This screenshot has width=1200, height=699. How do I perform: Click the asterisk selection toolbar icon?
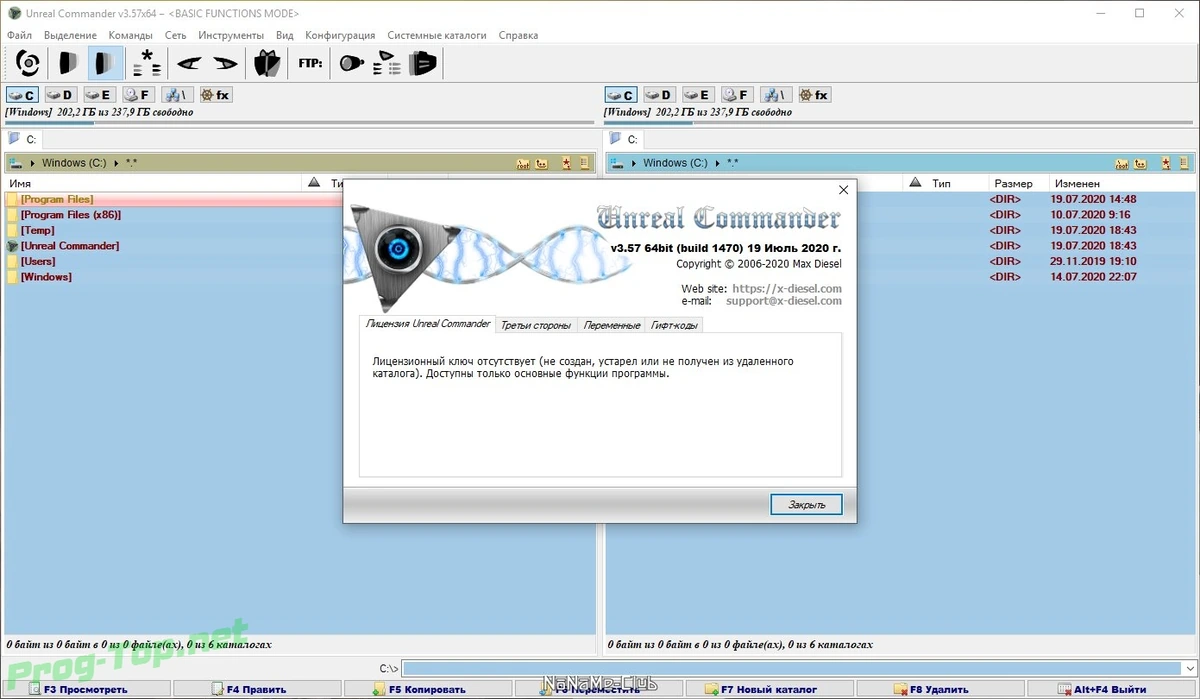pyautogui.click(x=146, y=64)
